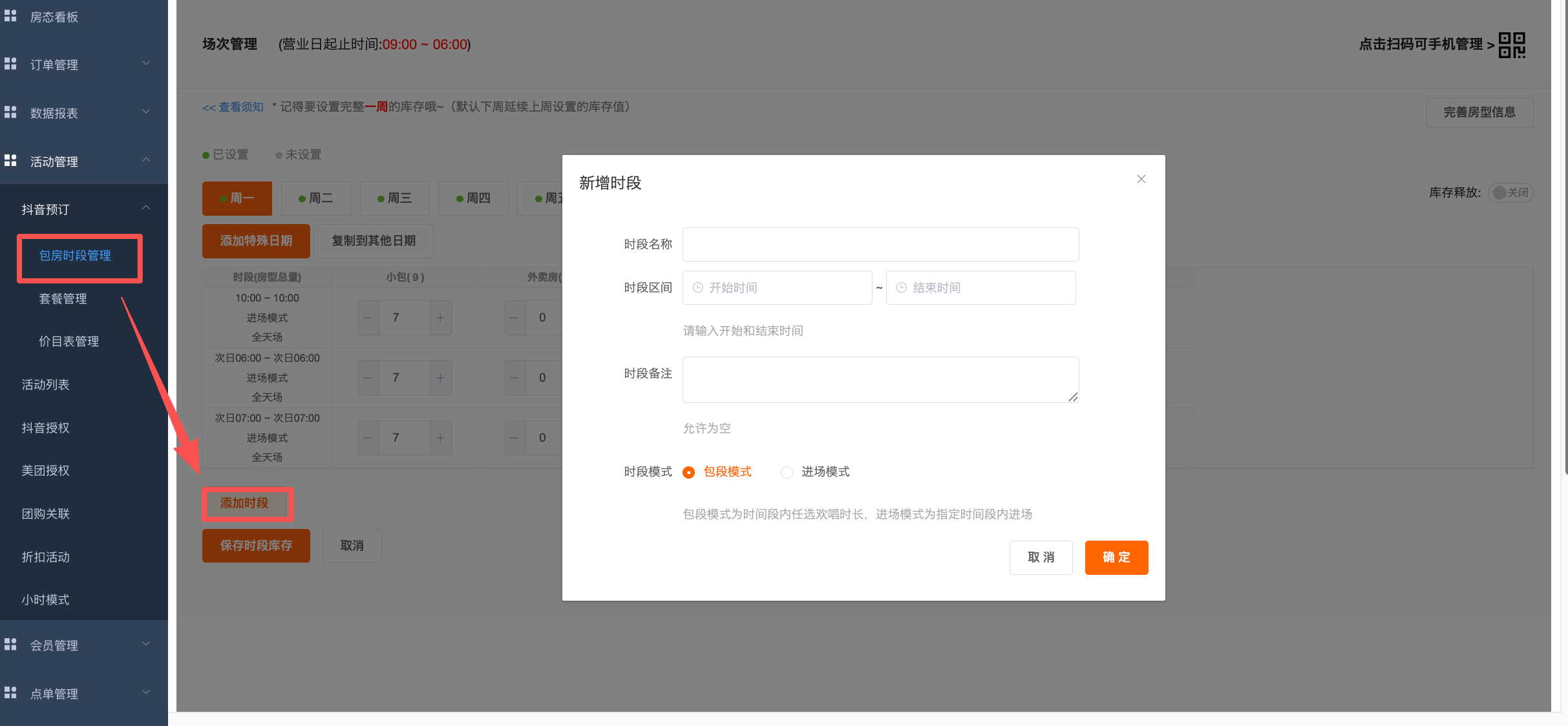Decrease 小包 stock for 10:00 ~ 10:00 row
This screenshot has height=726, width=1568.
point(368,318)
